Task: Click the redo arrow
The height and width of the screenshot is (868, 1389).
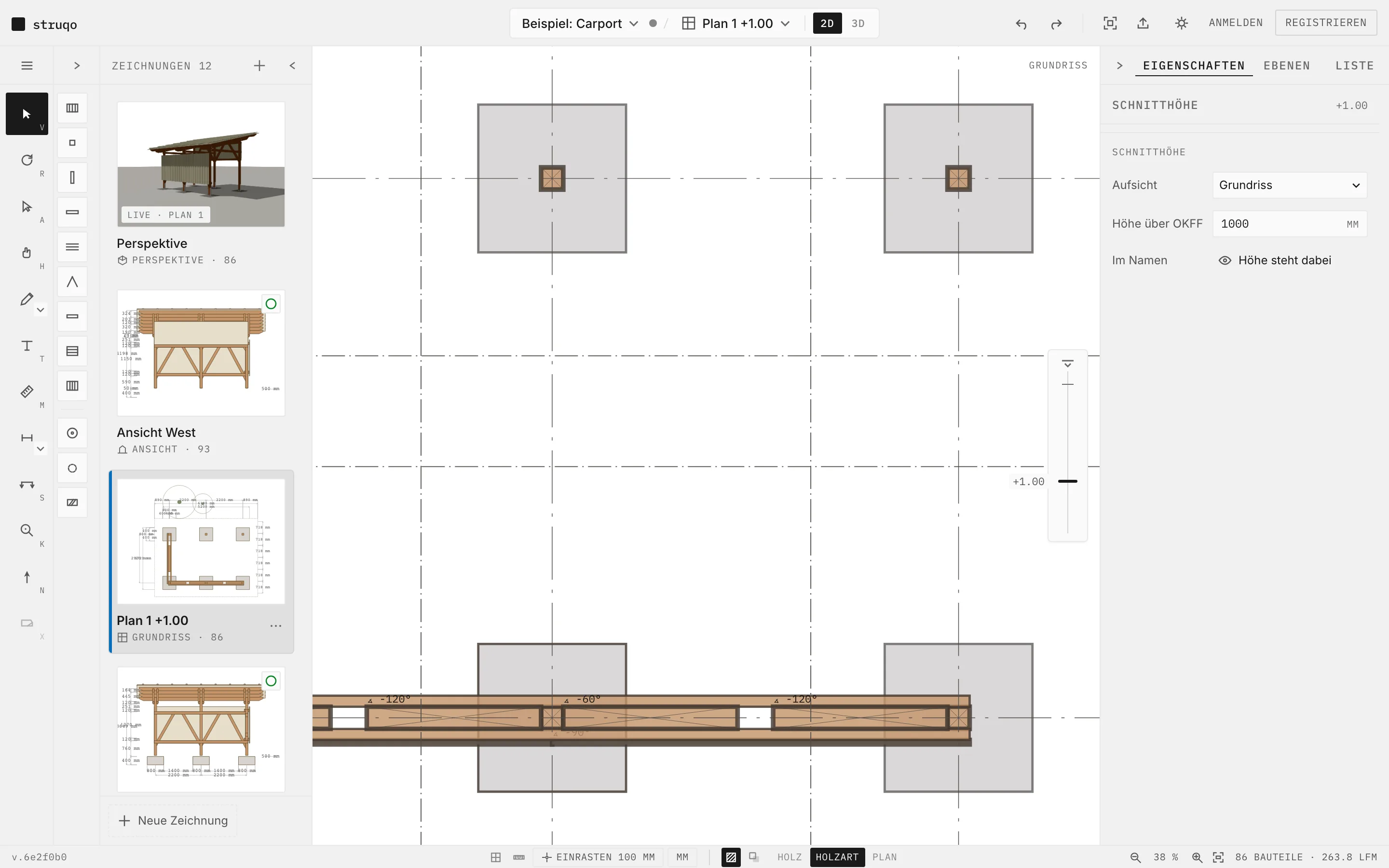Action: (x=1056, y=24)
